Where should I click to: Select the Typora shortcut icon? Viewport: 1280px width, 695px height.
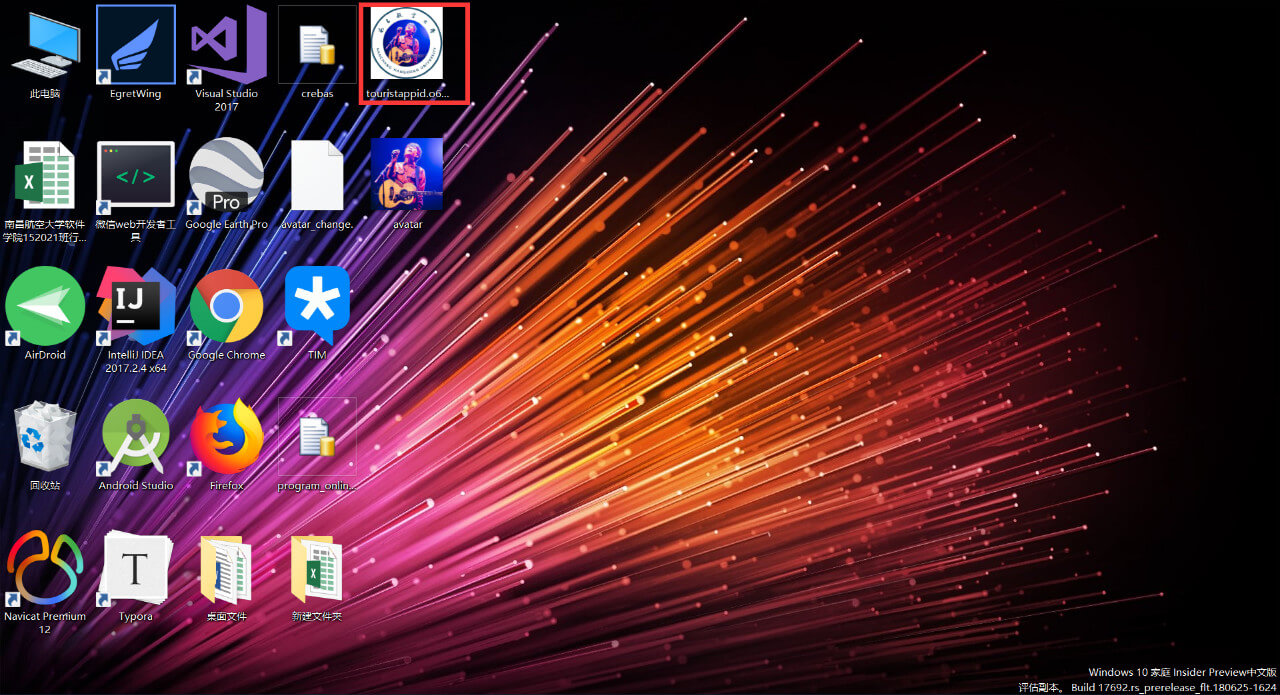[x=136, y=567]
